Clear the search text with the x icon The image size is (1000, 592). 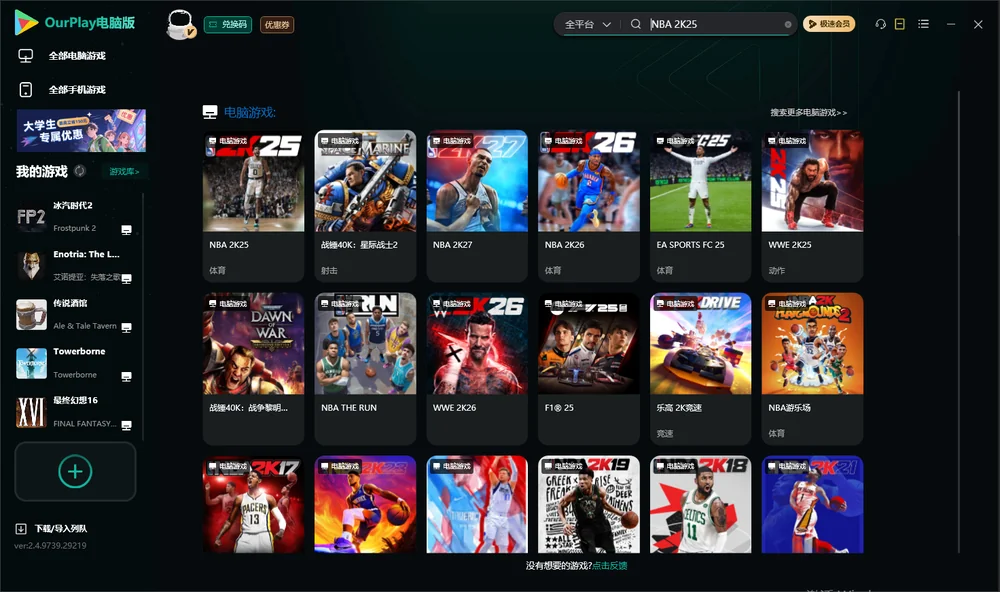[x=788, y=24]
